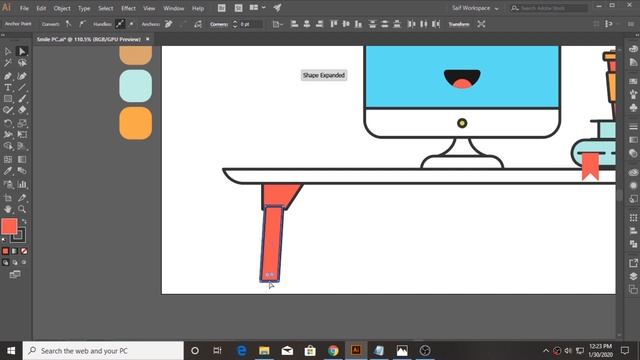The width and height of the screenshot is (640, 360).
Task: Swap fill and stroke colors
Action: (x=24, y=222)
